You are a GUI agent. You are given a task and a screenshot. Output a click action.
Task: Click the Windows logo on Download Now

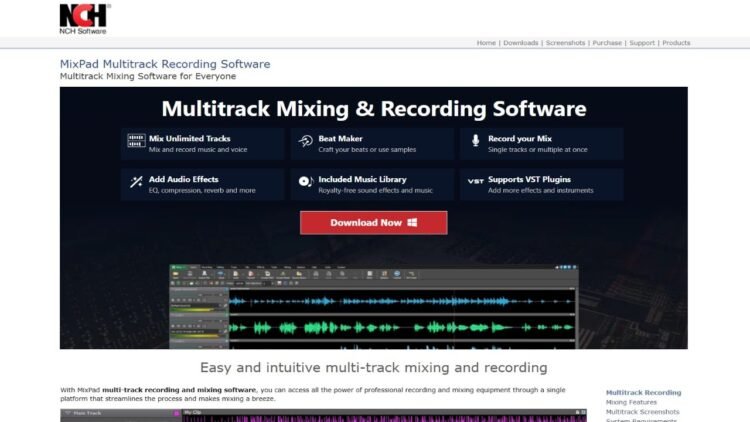click(412, 222)
